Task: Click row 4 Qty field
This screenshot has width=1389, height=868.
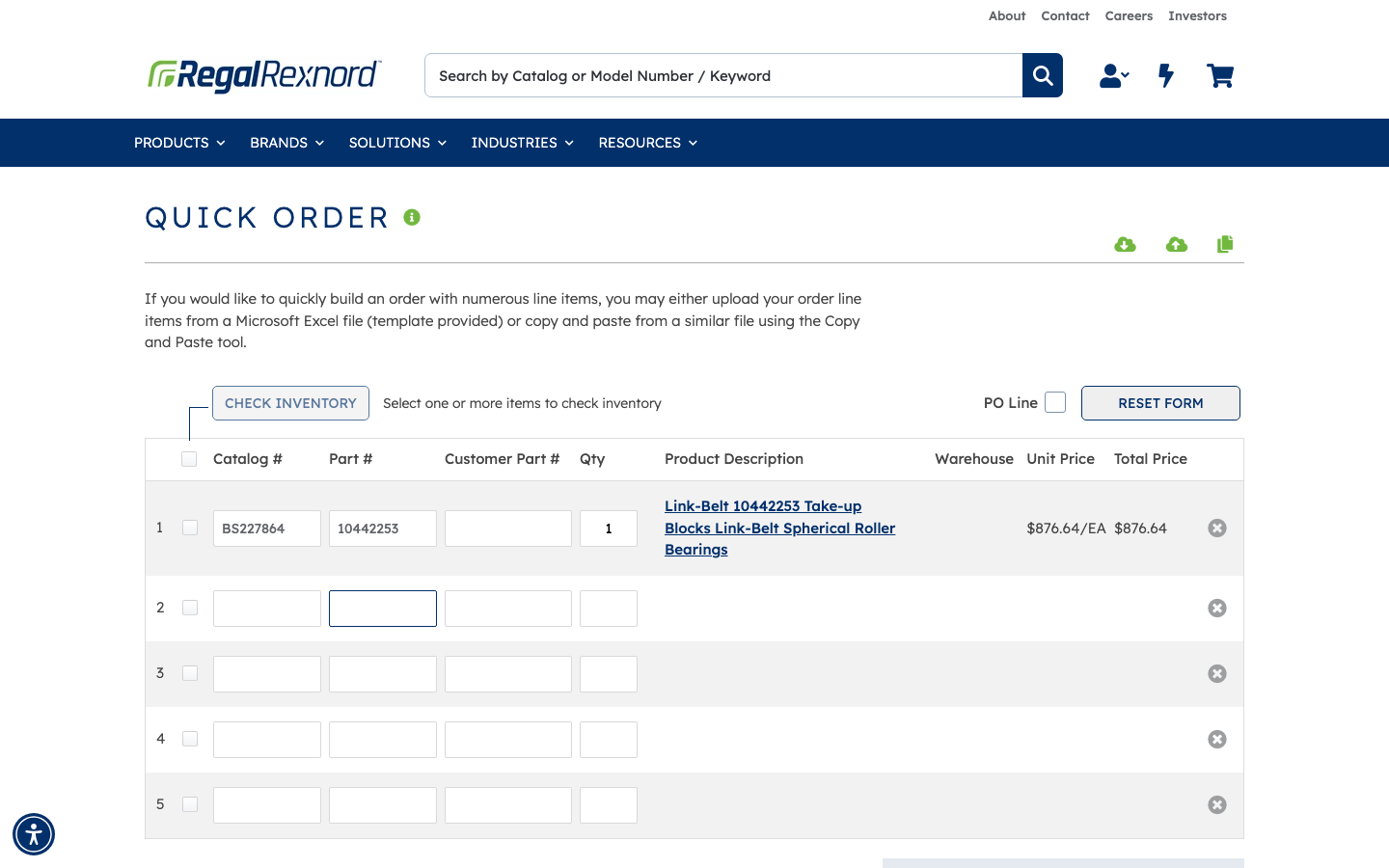Action: point(609,740)
